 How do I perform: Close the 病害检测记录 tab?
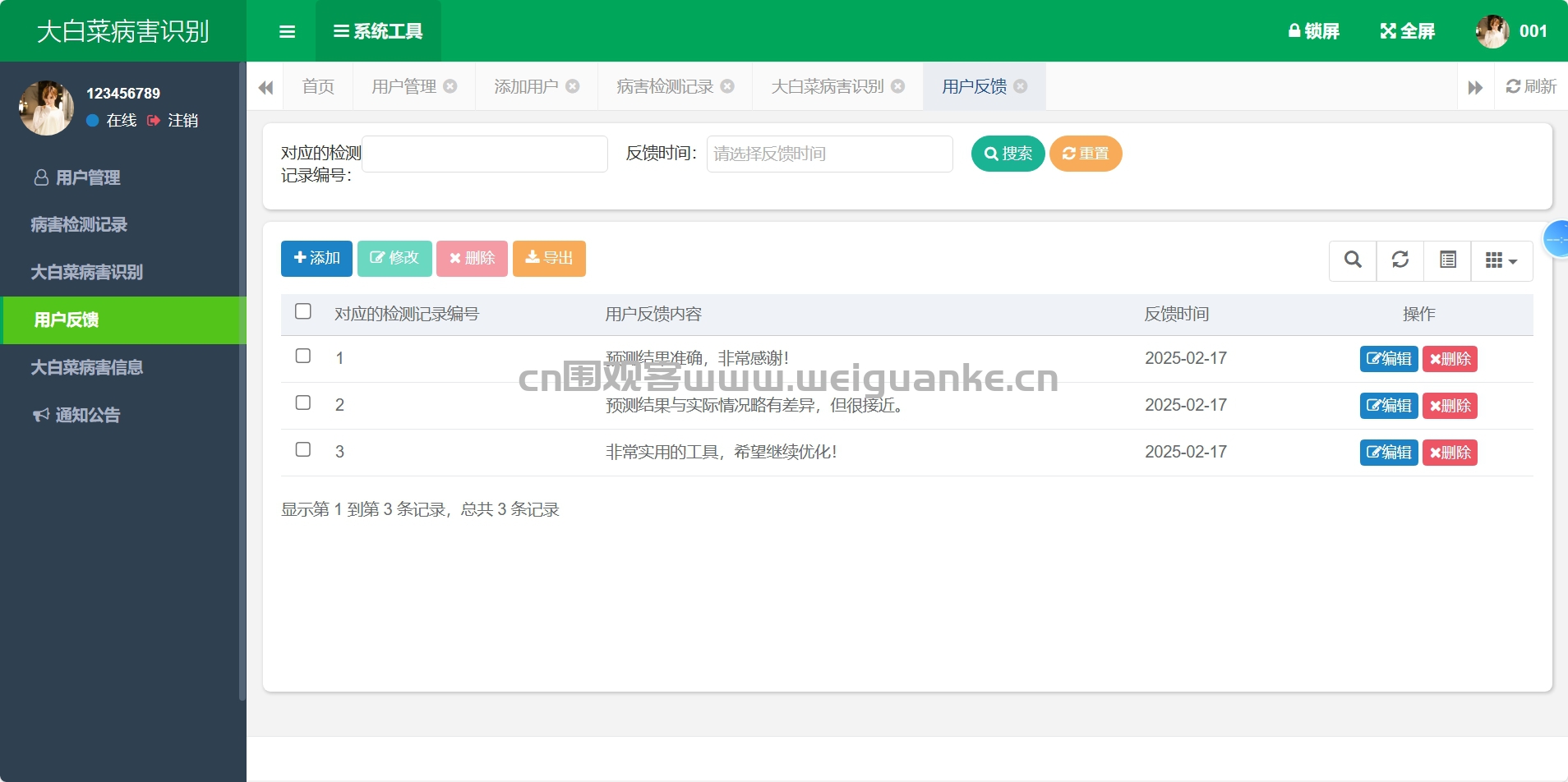(x=727, y=85)
